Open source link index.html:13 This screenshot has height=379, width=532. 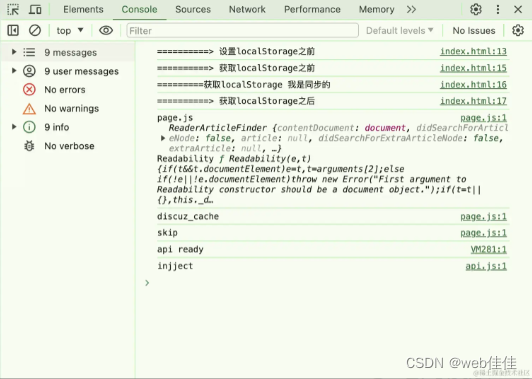[473, 51]
